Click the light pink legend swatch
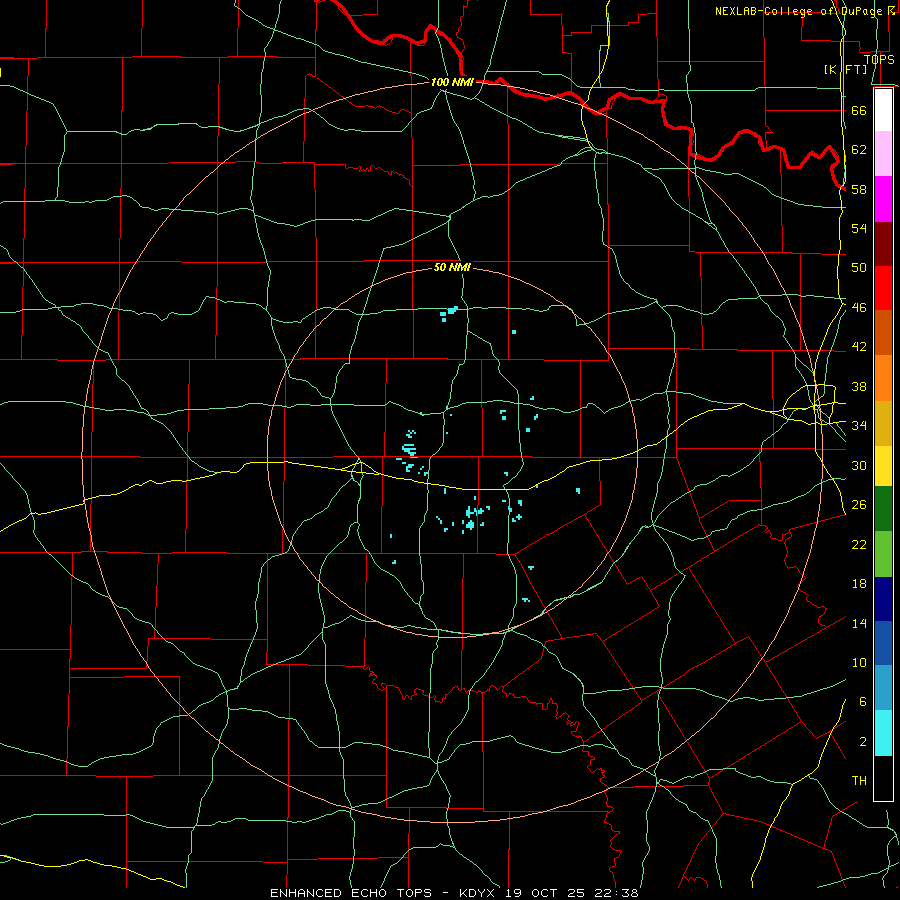Viewport: 900px width, 900px height. (x=883, y=153)
